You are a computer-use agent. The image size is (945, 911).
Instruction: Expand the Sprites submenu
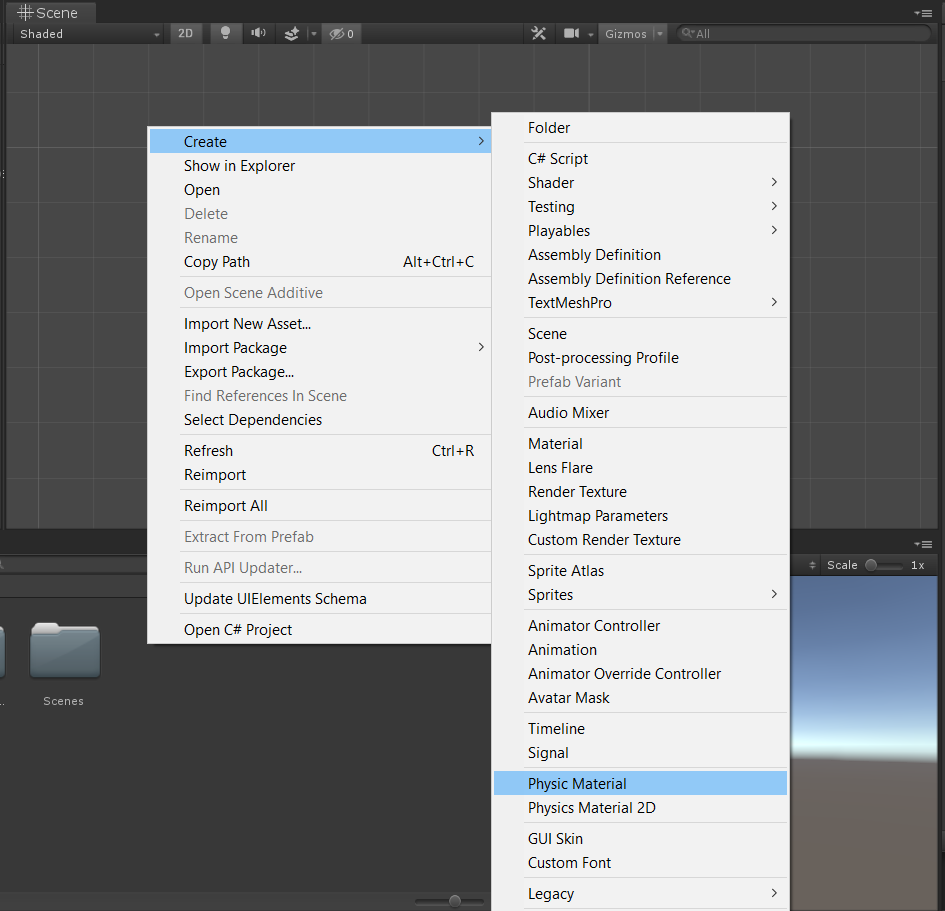pos(640,595)
